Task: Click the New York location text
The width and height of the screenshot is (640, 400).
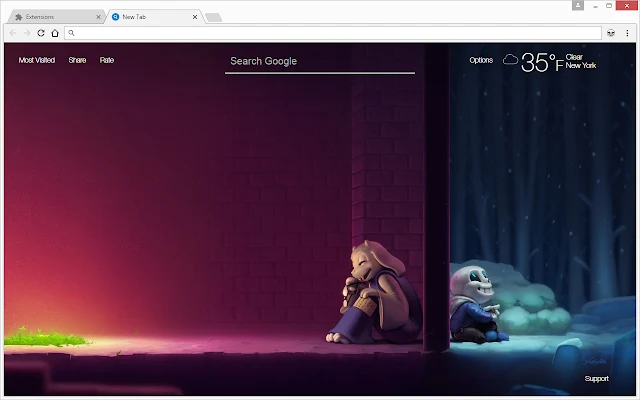Action: 580,65
